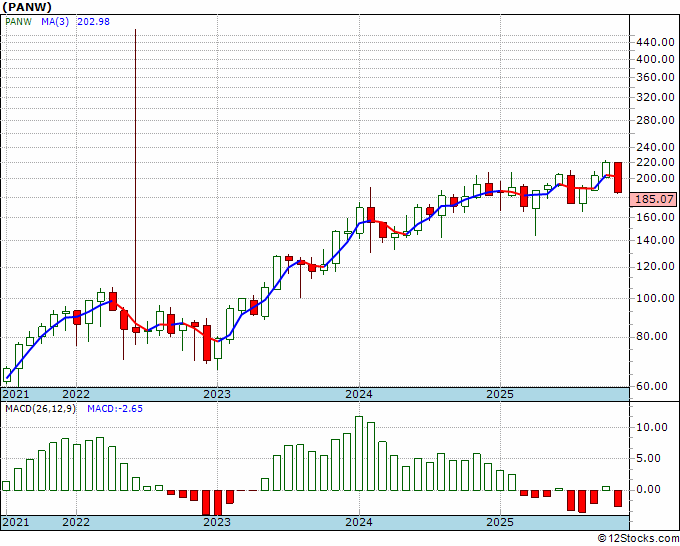Click the PANW legend label
The height and width of the screenshot is (546, 680).
pos(18,22)
